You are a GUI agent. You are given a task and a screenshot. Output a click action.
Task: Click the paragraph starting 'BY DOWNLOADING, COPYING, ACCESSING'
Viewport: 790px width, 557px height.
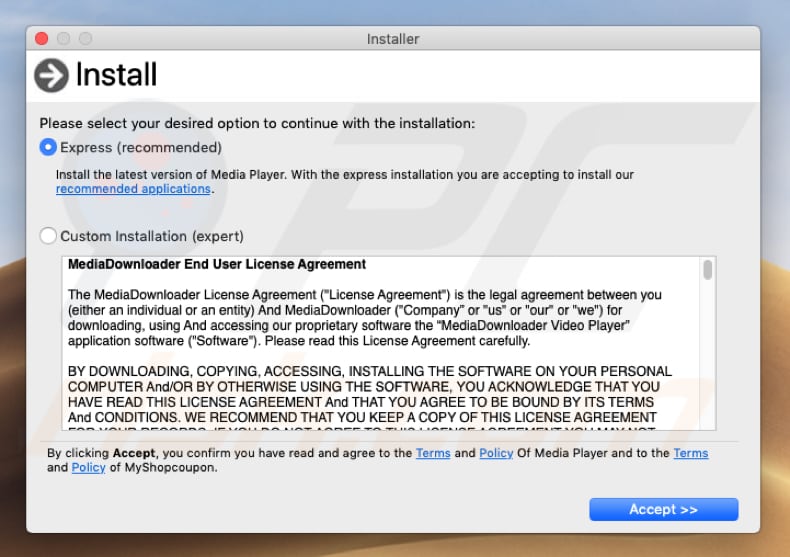(x=370, y=398)
